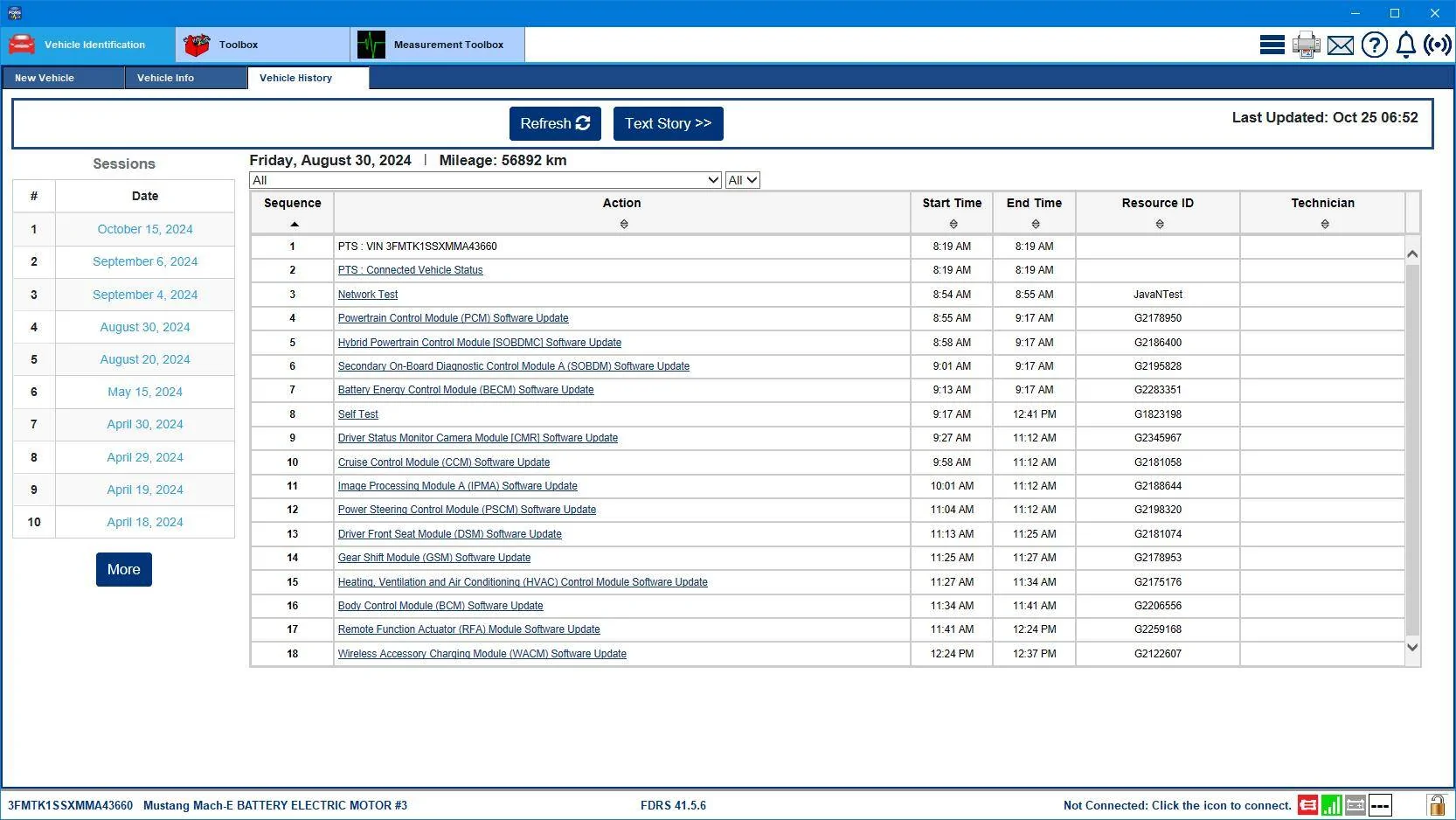Toggle sort on Resource ID column
Screen dimensions: 1456x820
point(1160,225)
